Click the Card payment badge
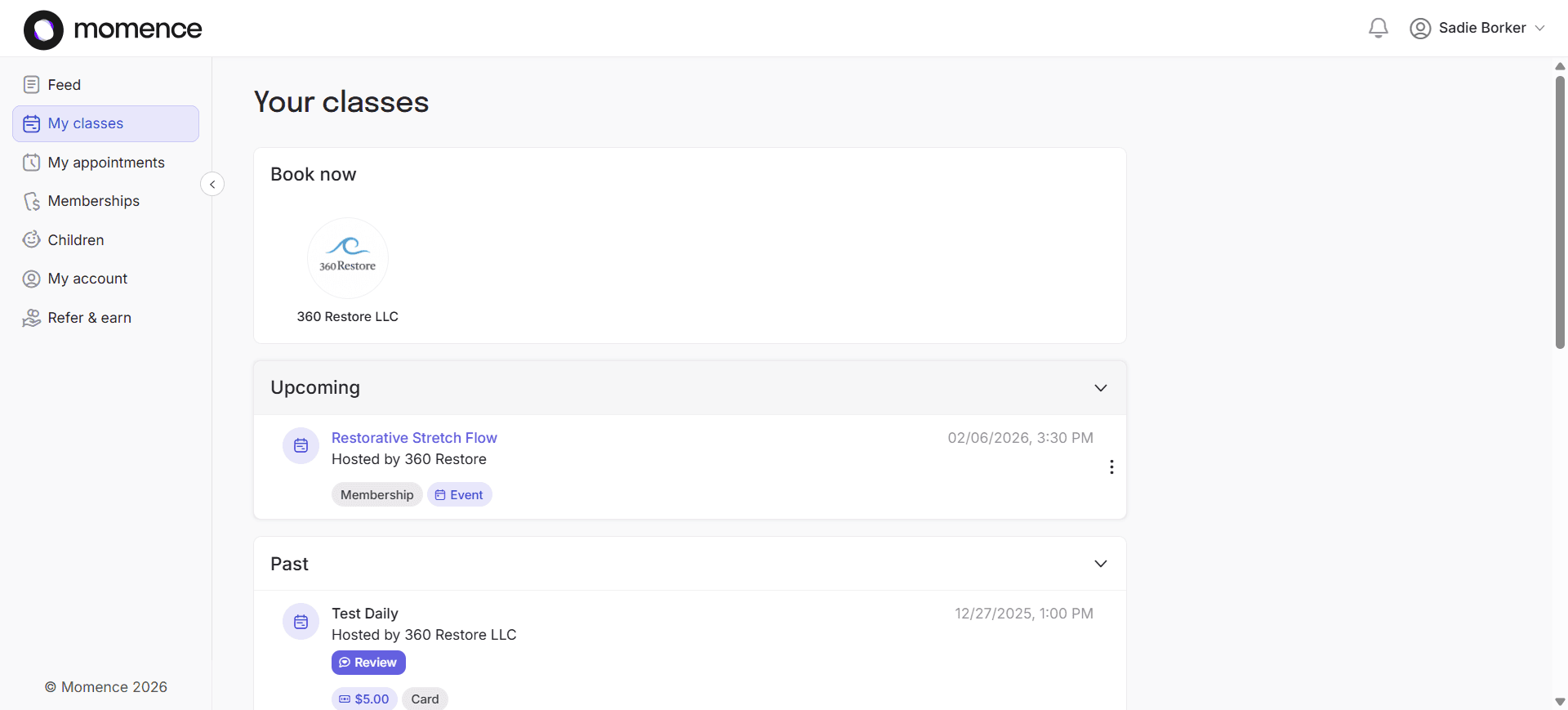 point(425,699)
